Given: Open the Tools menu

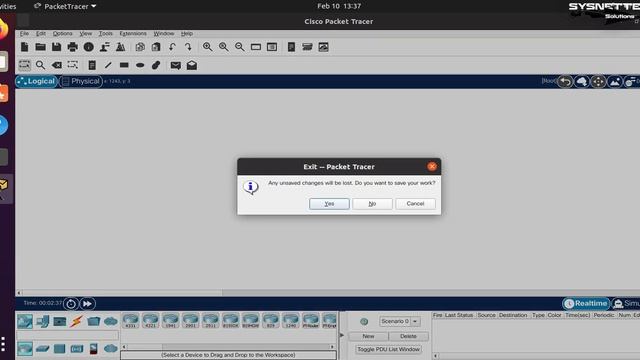Looking at the screenshot, I should pos(106,33).
